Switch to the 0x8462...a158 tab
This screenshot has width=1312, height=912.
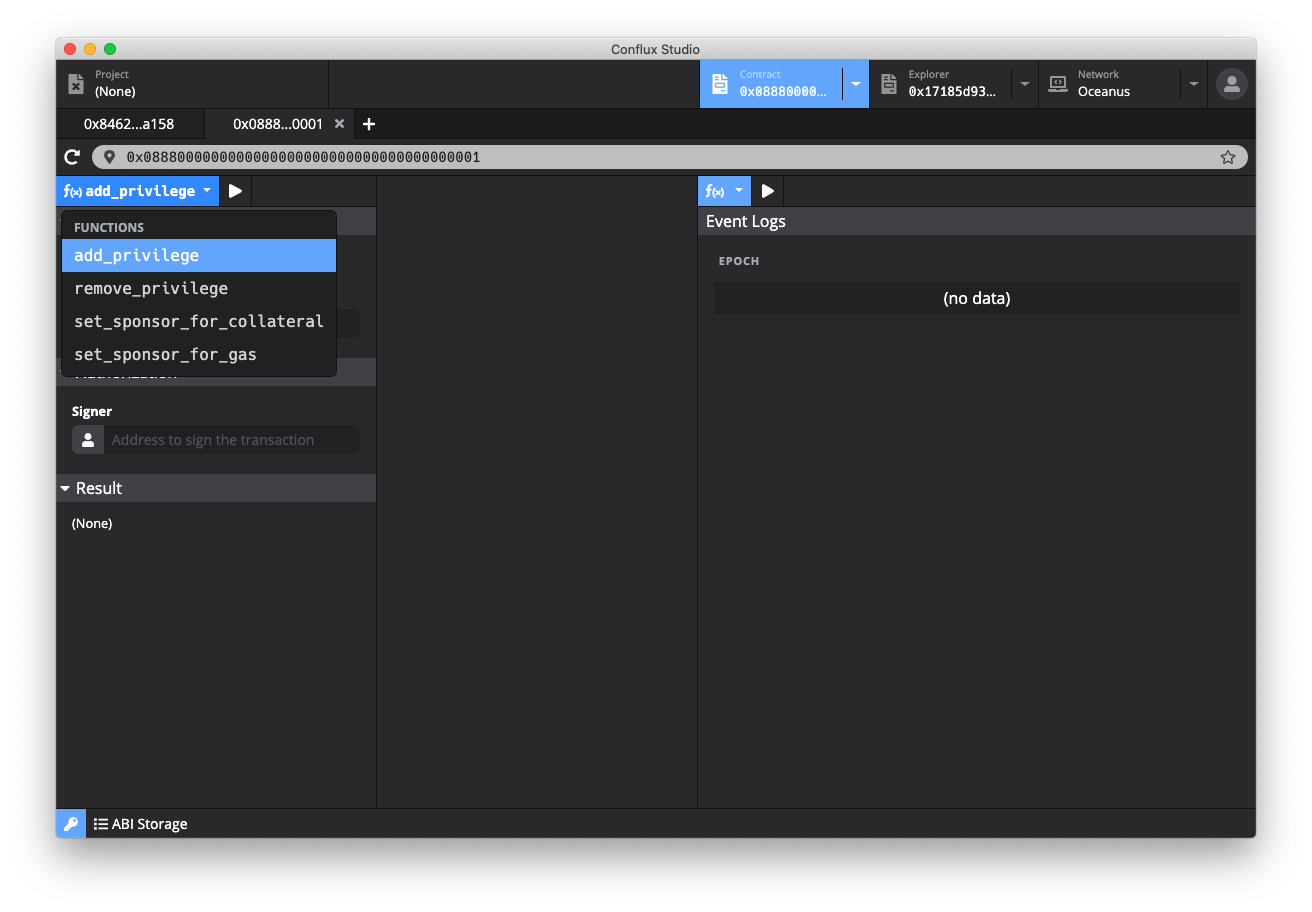(129, 124)
